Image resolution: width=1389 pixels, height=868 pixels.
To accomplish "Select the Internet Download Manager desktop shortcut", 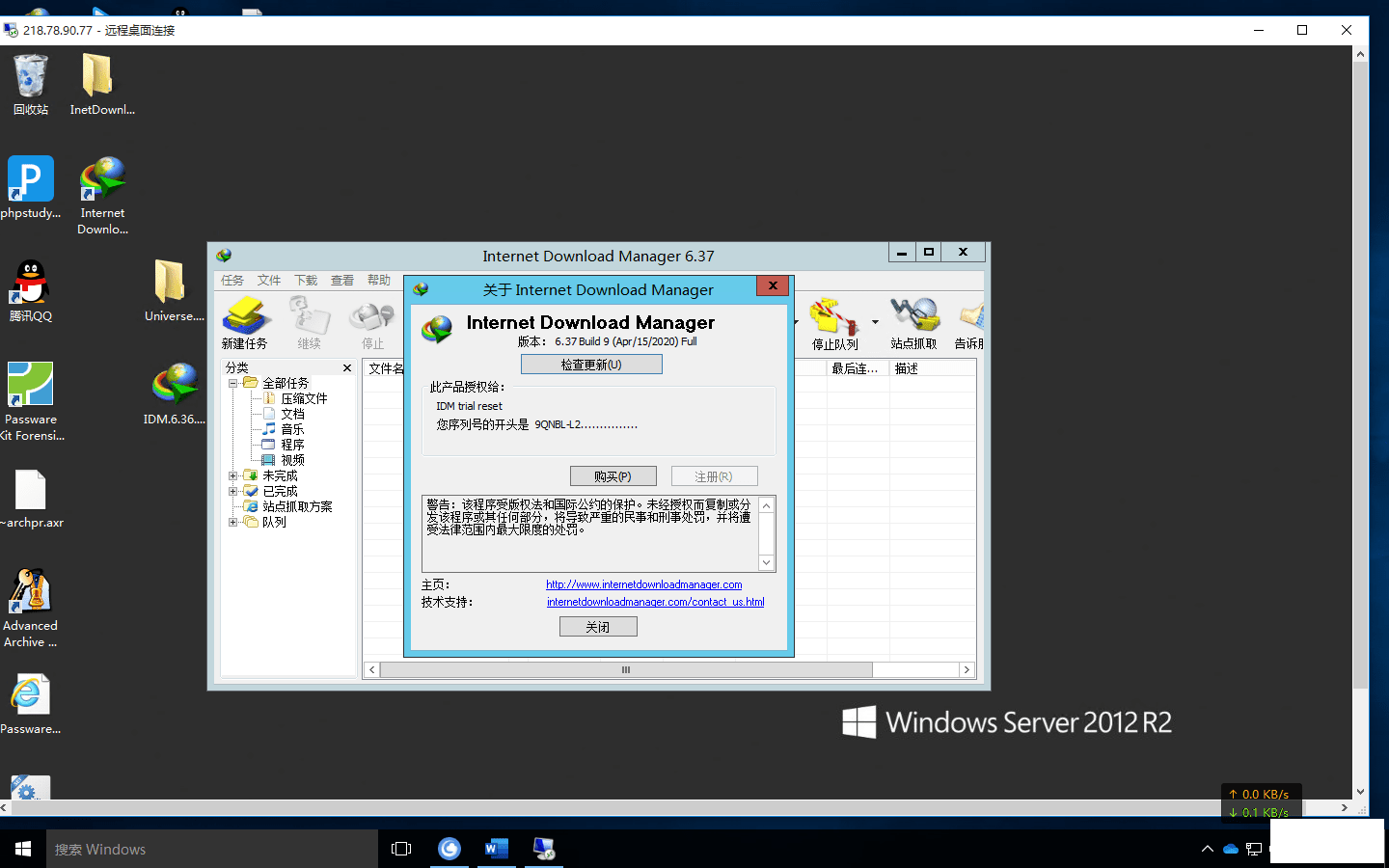I will [102, 195].
